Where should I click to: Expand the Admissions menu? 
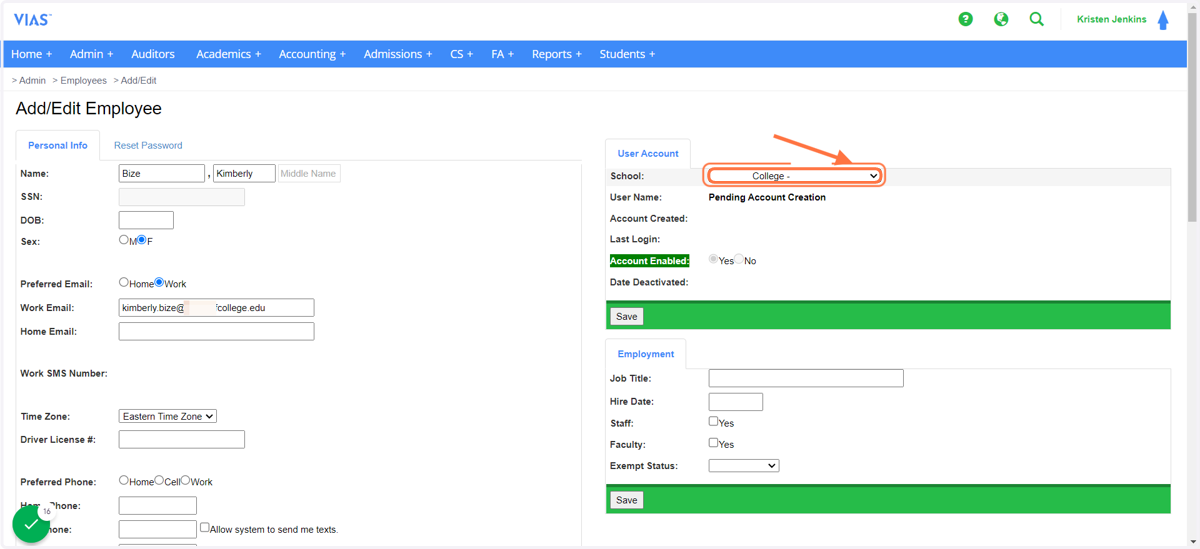tap(398, 54)
